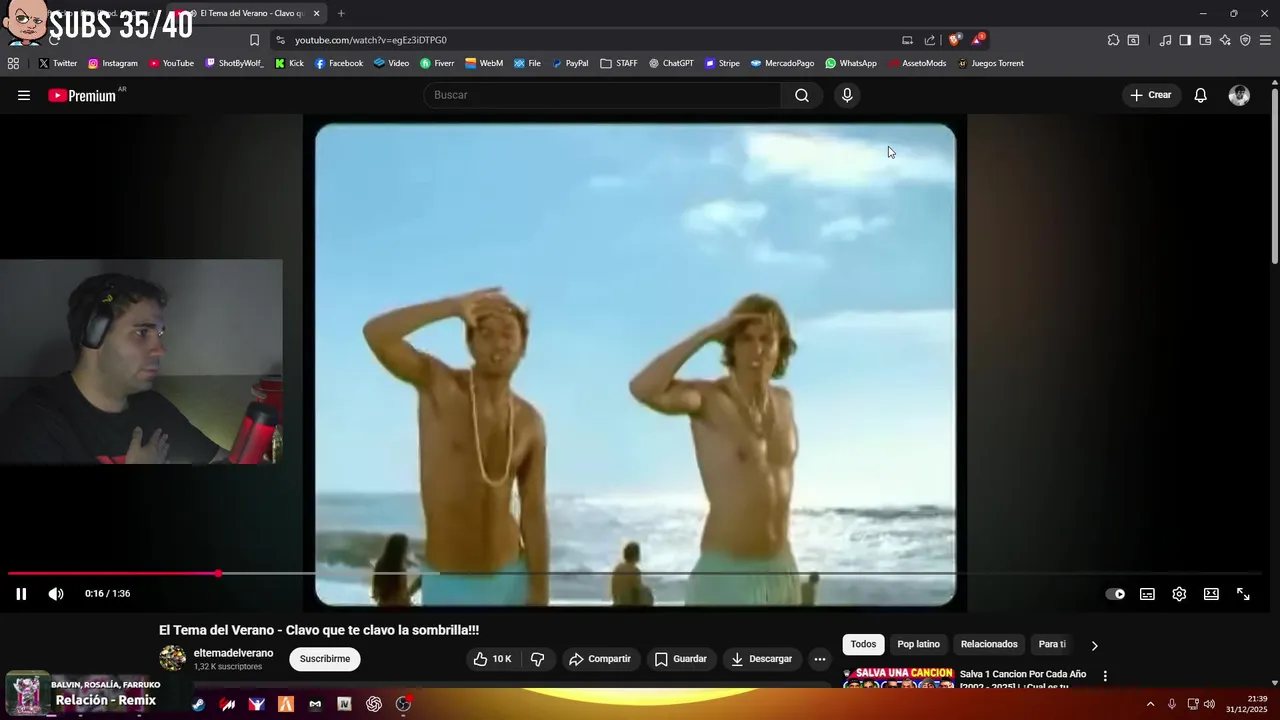
Task: Switch to theater mode view
Action: pos(1211,594)
